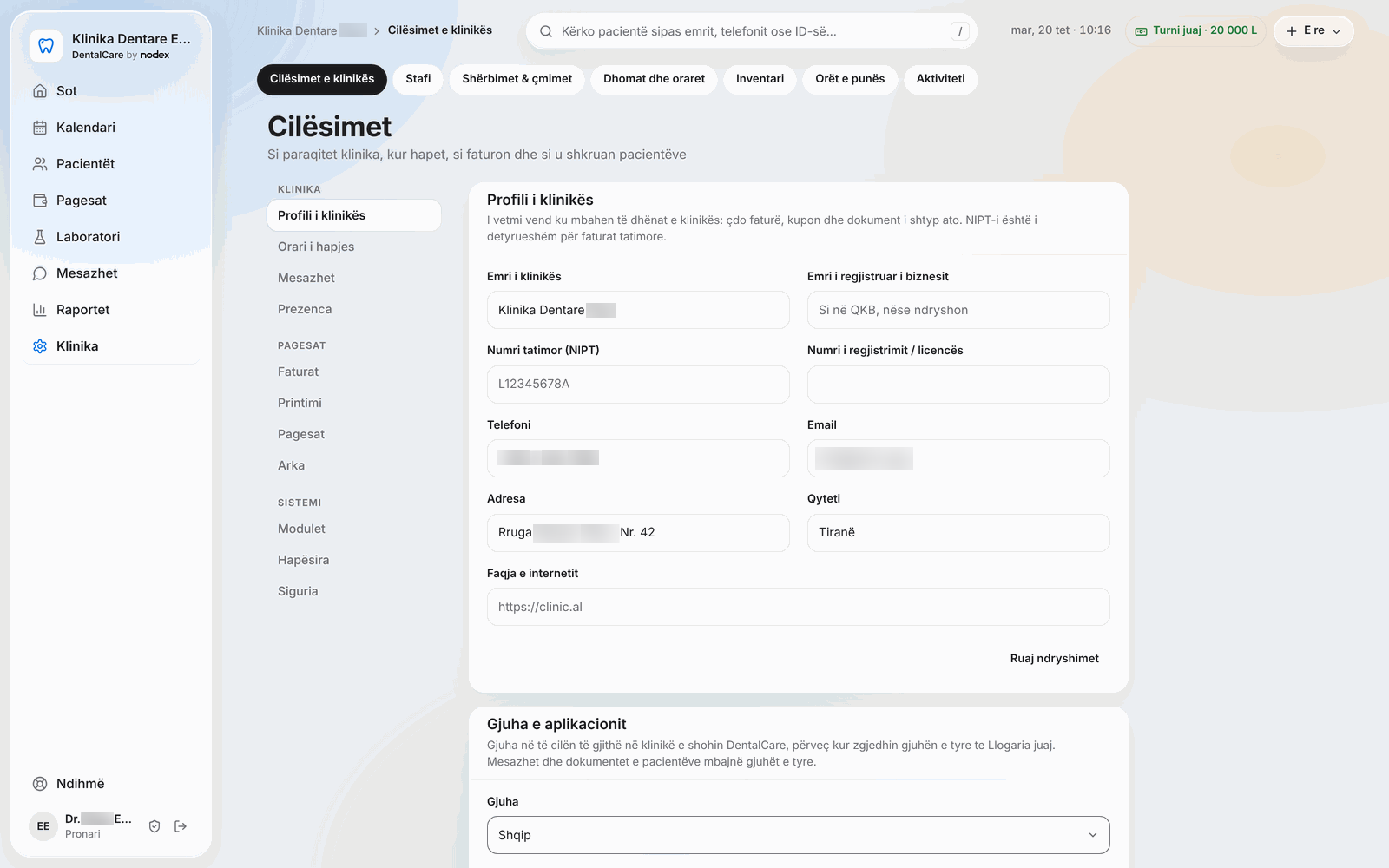Open the Laboratori flask icon
The width and height of the screenshot is (1389, 868).
(40, 237)
